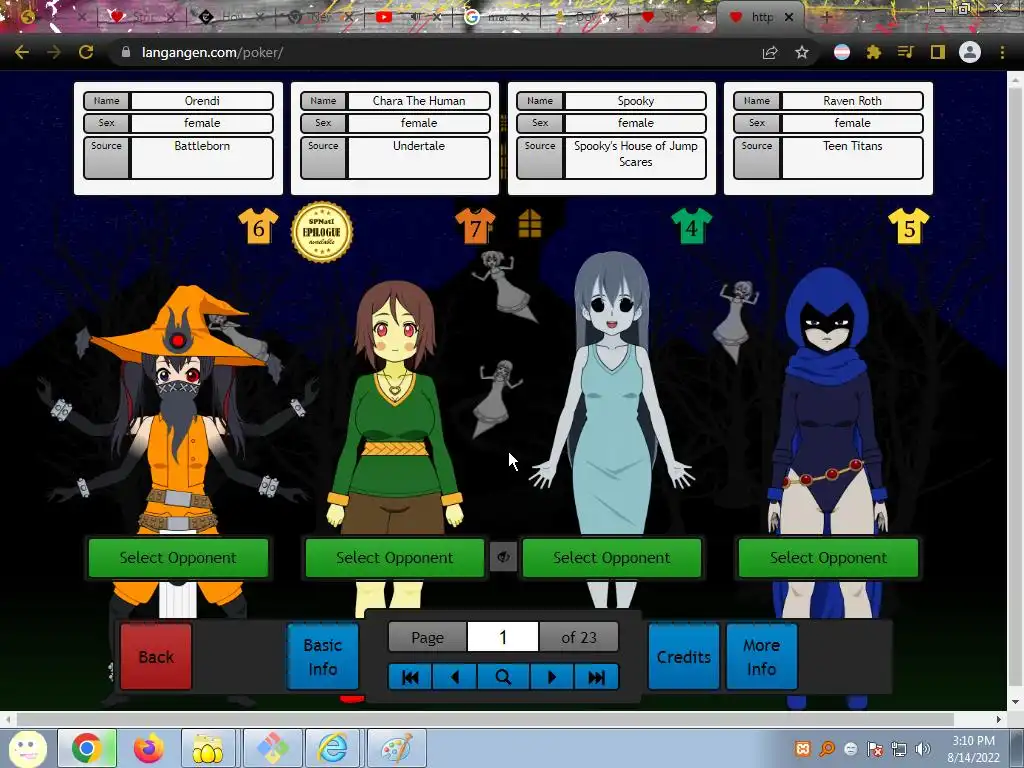Open a new browser tab
Image resolution: width=1024 pixels, height=768 pixels.
(x=826, y=18)
